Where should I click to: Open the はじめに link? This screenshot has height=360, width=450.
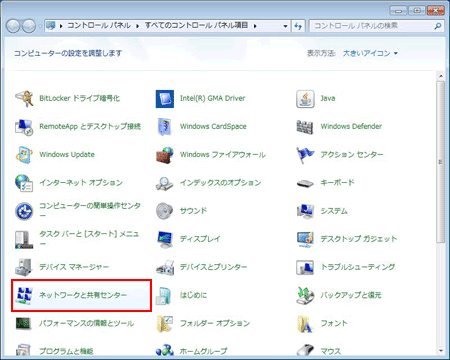pyautogui.click(x=193, y=295)
